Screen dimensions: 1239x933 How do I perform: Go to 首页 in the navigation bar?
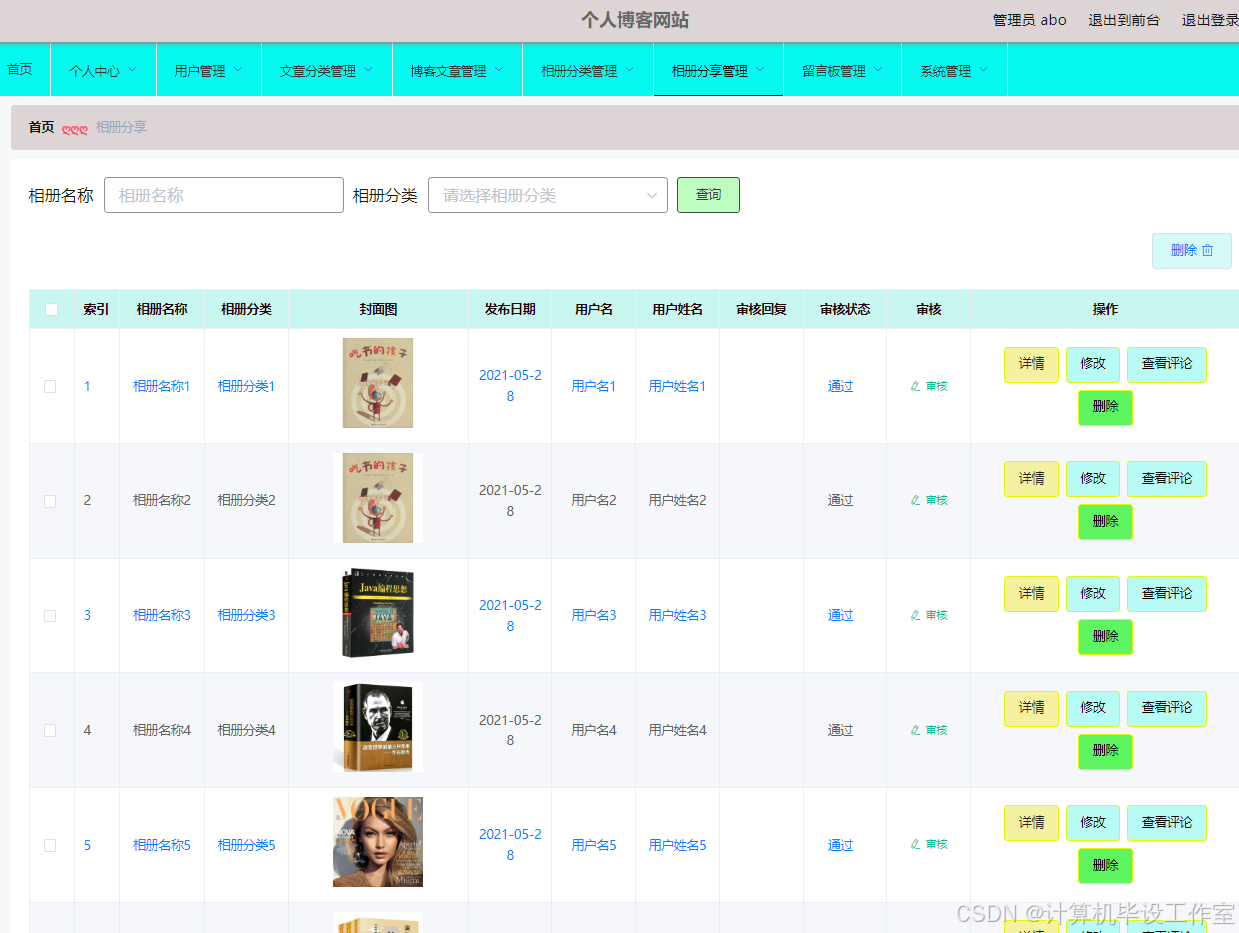pyautogui.click(x=20, y=69)
